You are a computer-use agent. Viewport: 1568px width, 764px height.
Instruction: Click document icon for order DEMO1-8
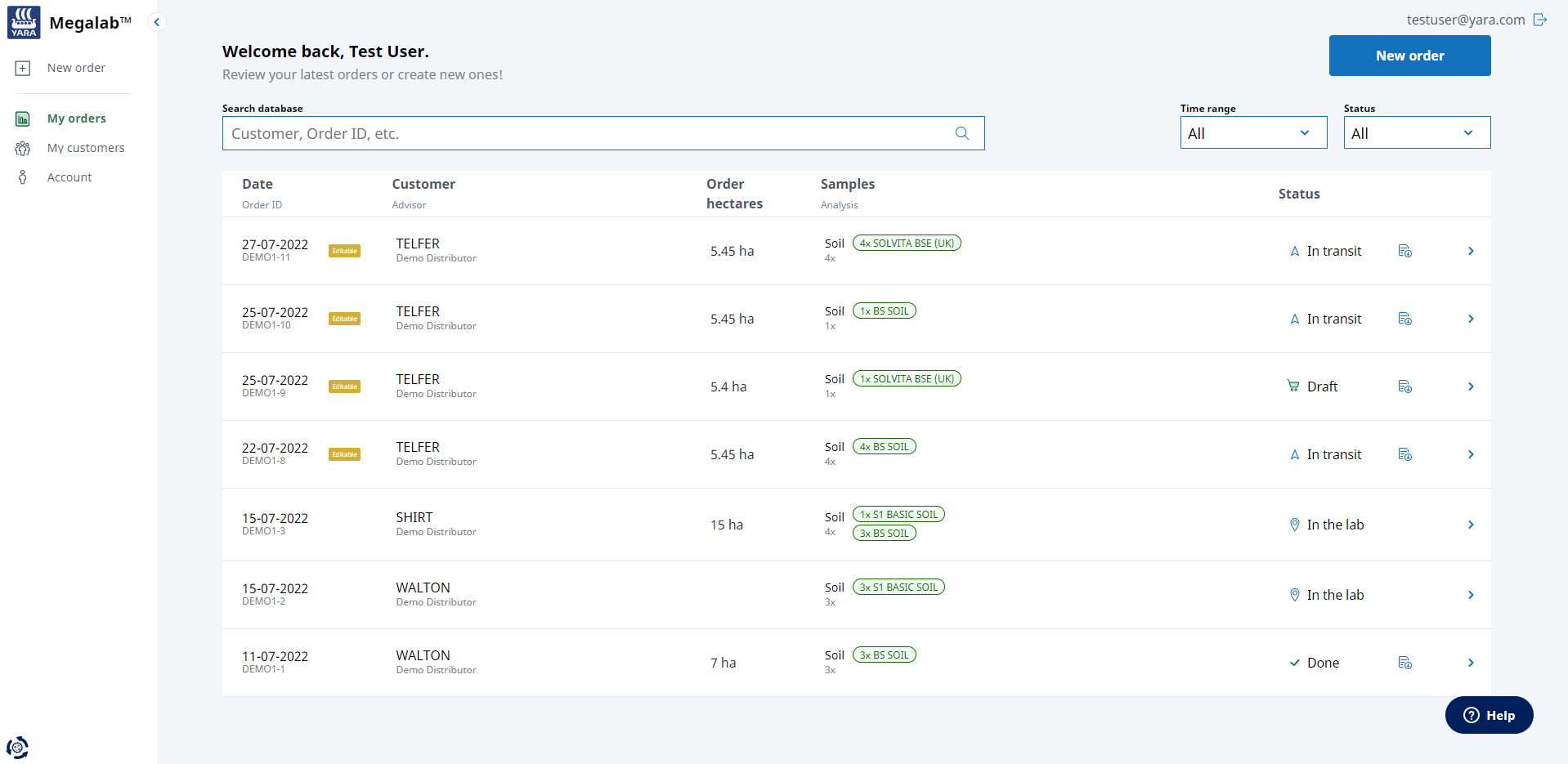click(1404, 454)
